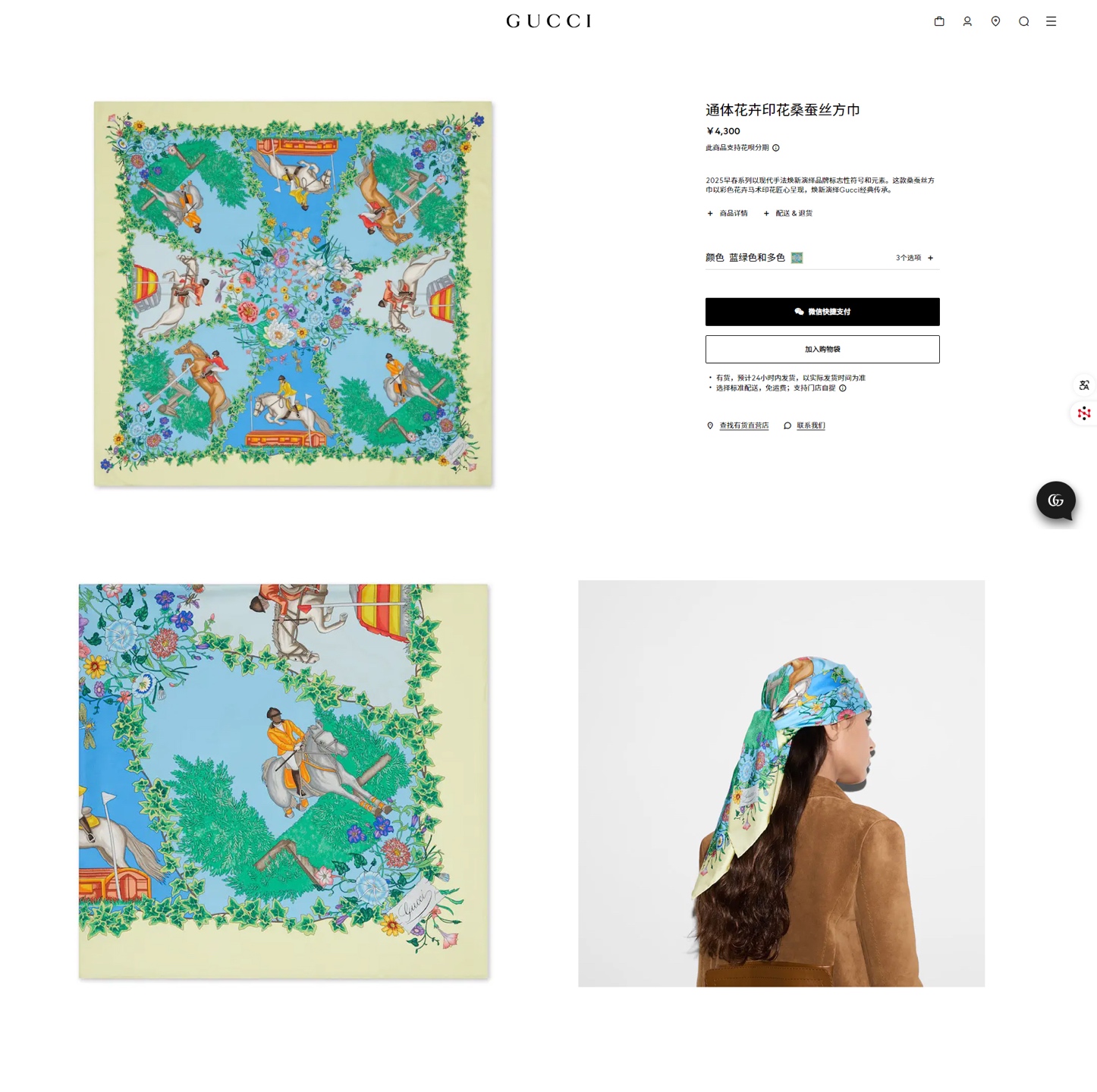Open the search magnifier icon
This screenshot has width=1097, height=1092.
click(x=1023, y=21)
